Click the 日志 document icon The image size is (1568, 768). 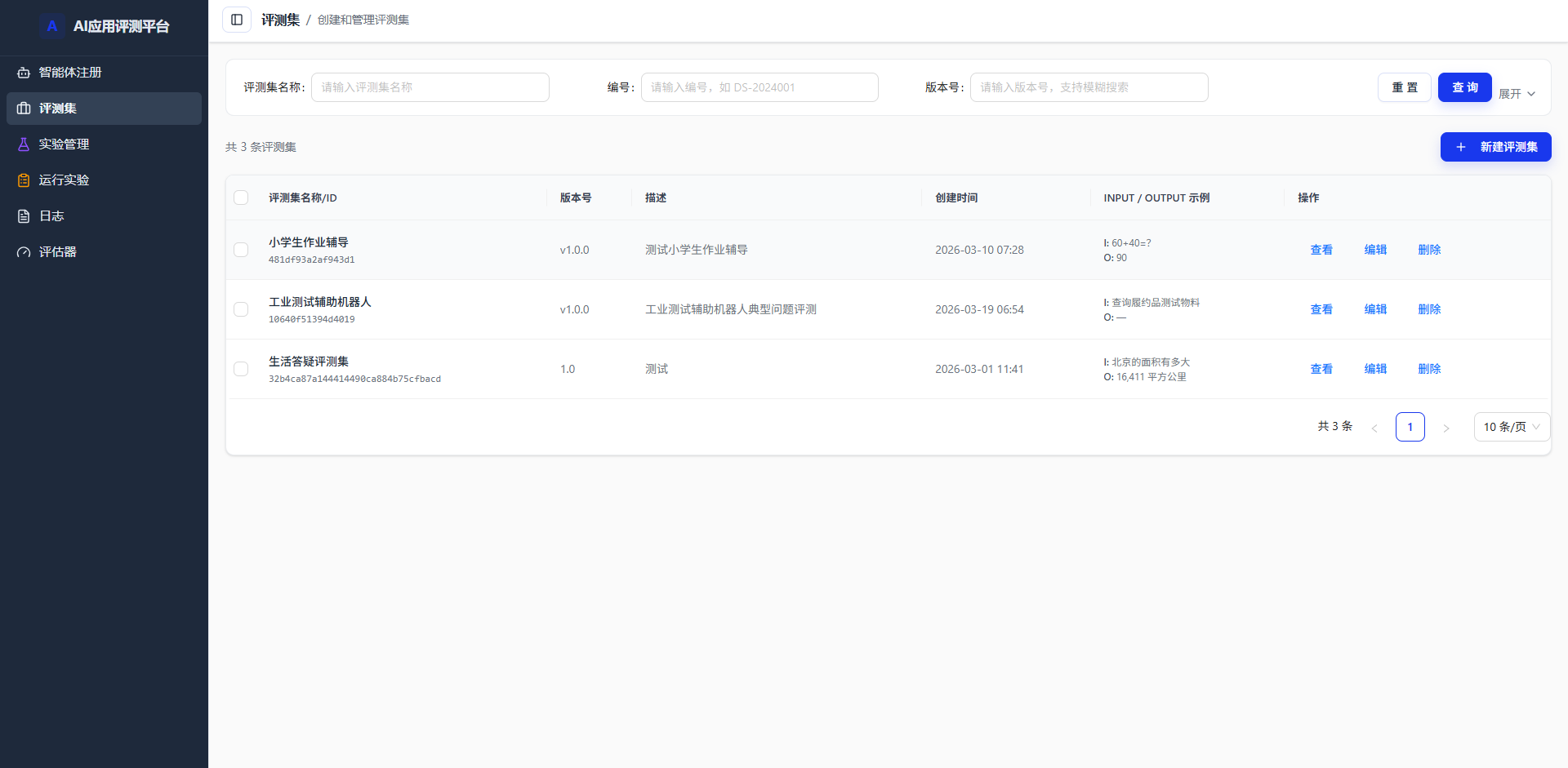coord(24,216)
